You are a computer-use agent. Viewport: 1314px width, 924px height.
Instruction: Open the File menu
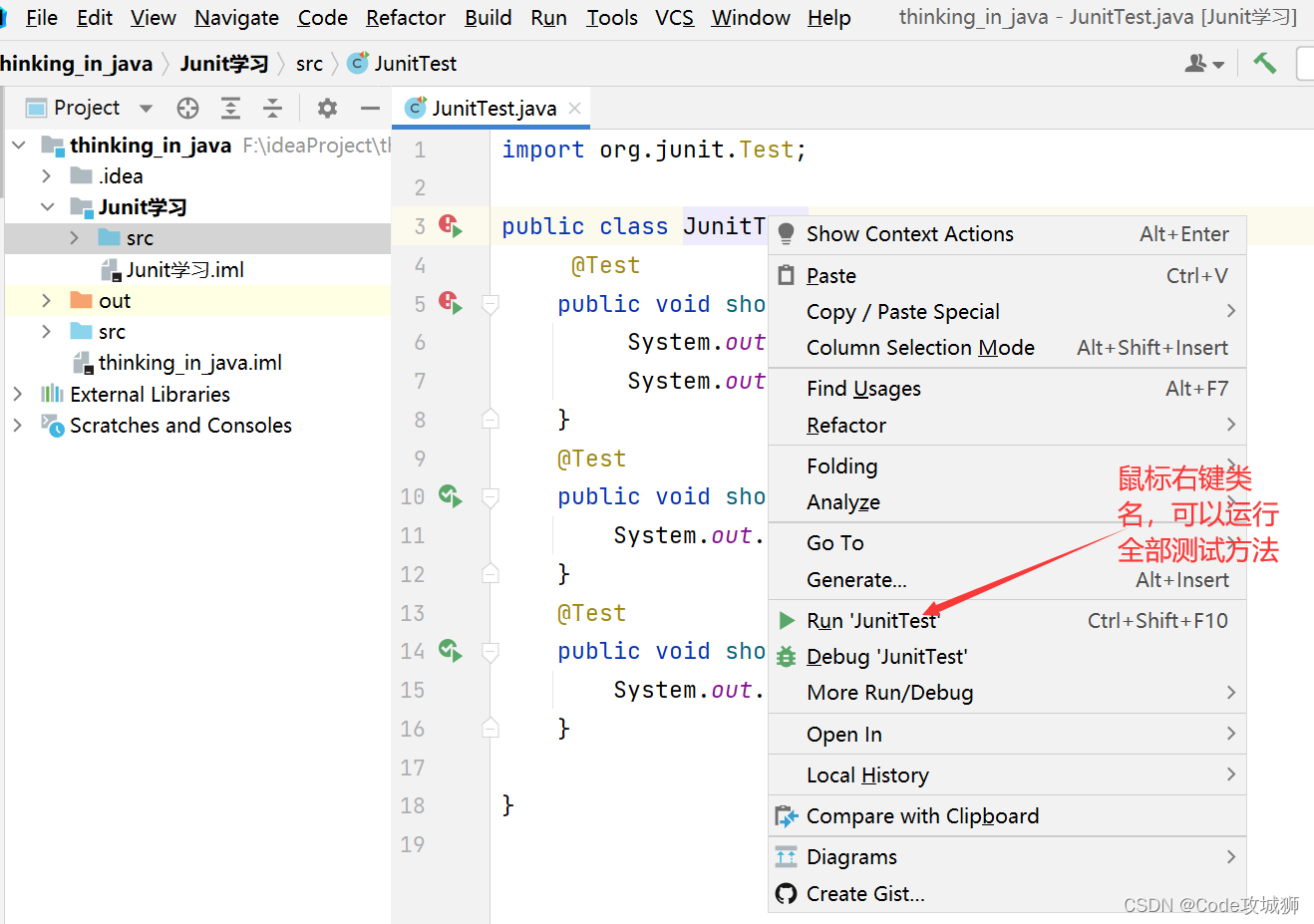[x=41, y=18]
